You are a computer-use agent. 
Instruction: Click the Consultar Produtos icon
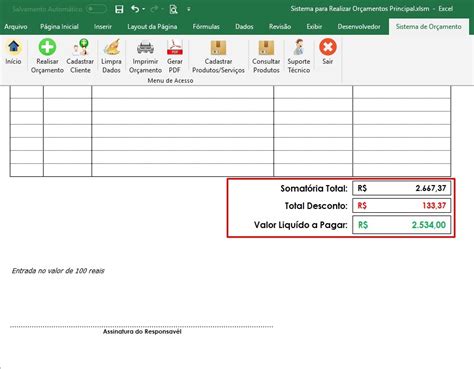[x=266, y=48]
